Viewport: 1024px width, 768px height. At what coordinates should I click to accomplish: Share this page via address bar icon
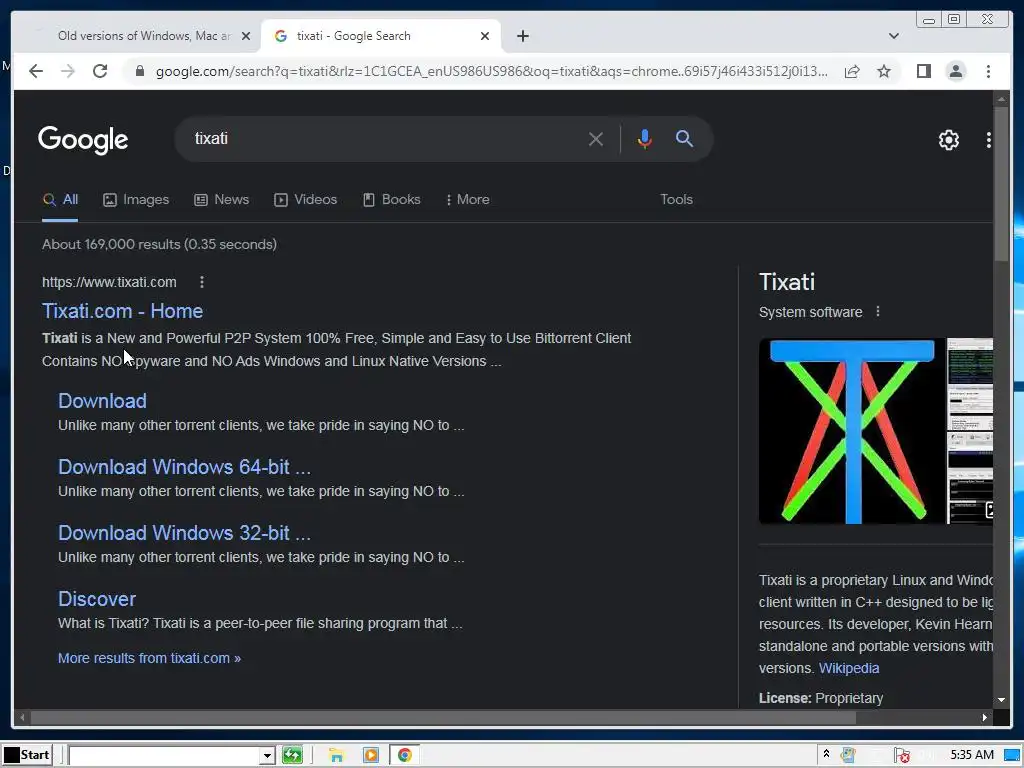(852, 71)
